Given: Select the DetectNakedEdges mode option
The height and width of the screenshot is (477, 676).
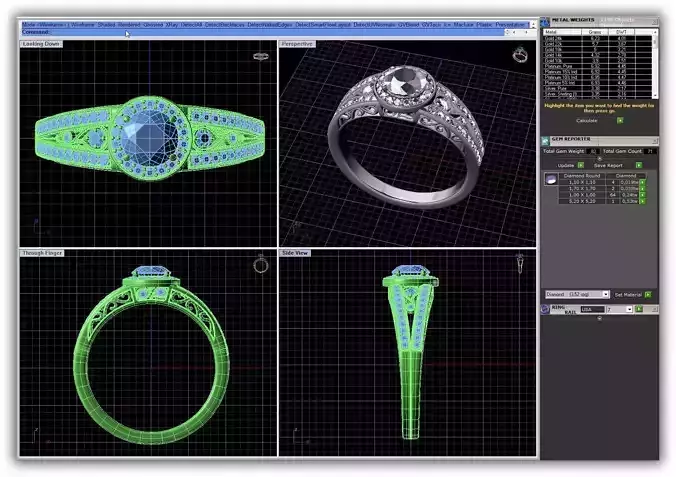Looking at the screenshot, I should pos(270,25).
